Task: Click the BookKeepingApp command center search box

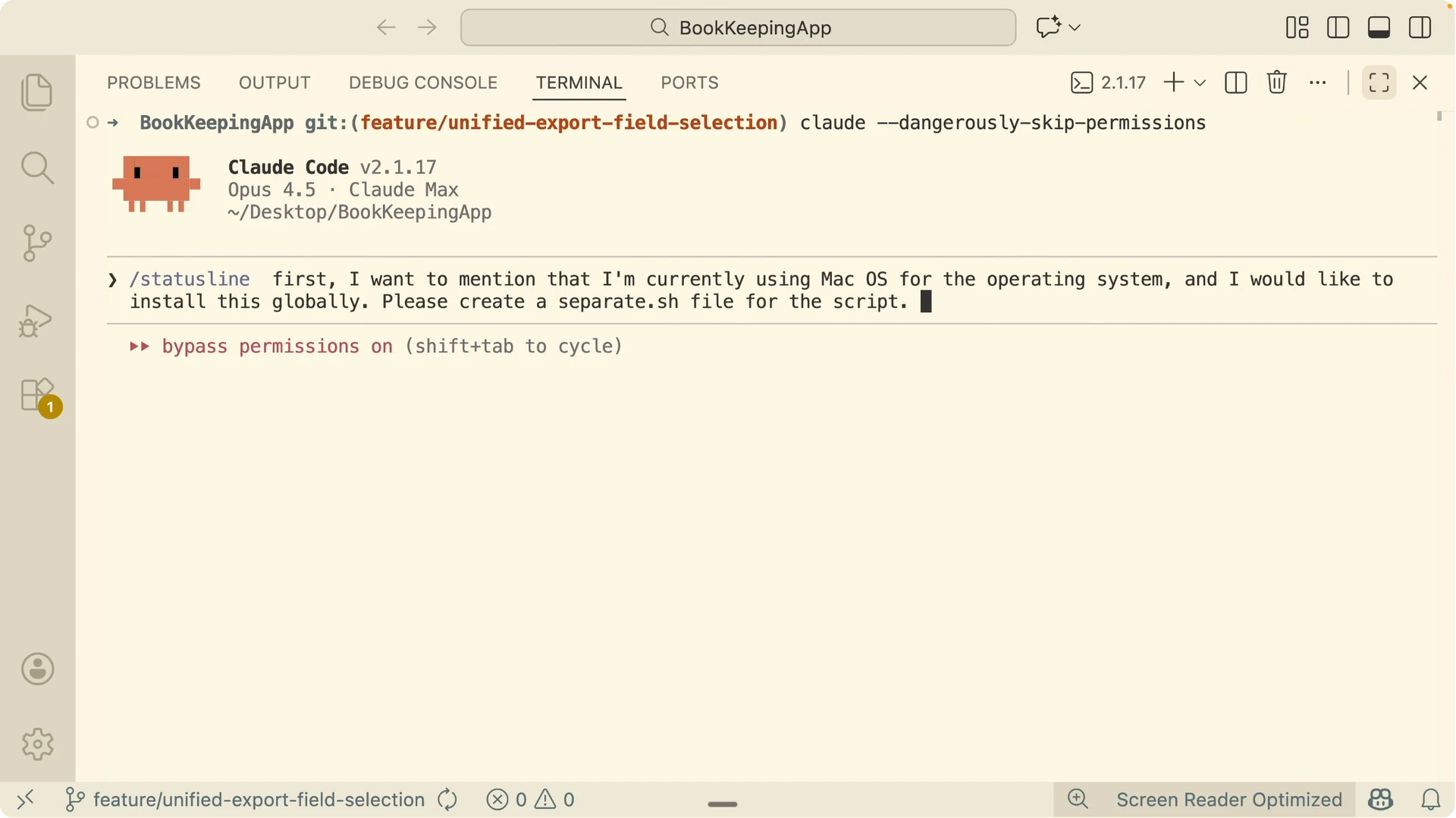Action: tap(738, 28)
